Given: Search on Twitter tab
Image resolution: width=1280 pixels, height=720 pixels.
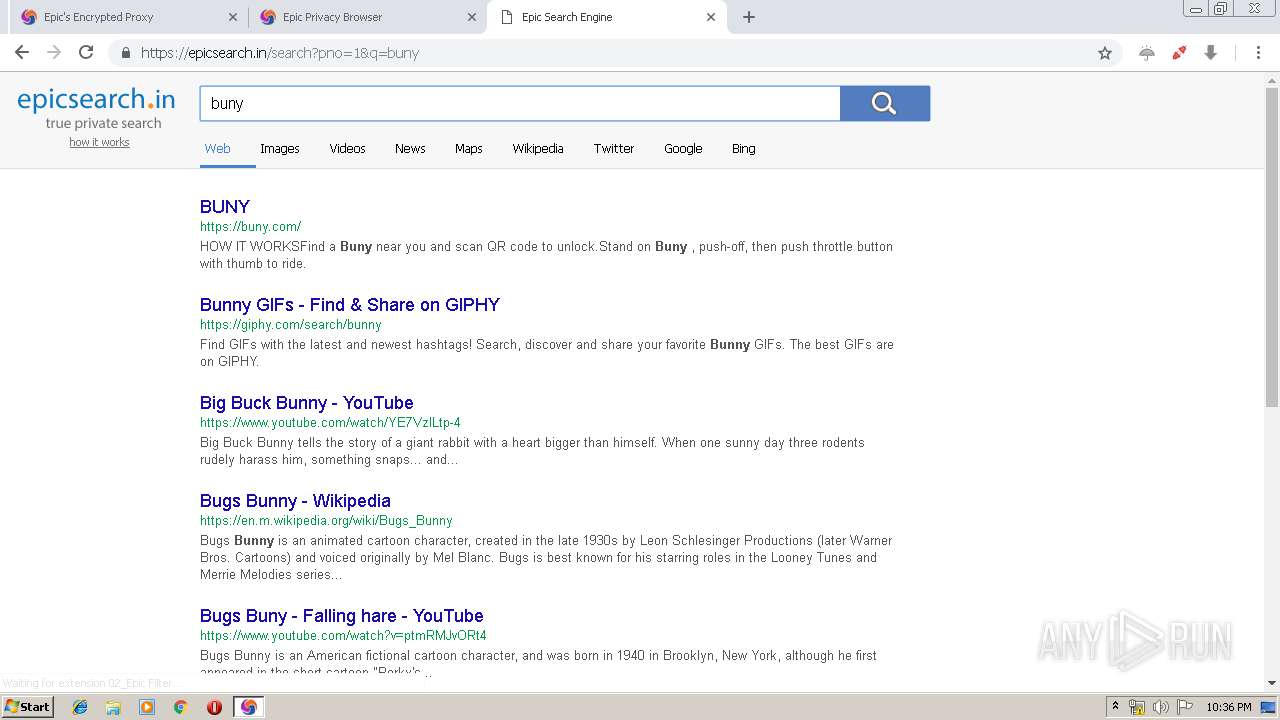Looking at the screenshot, I should point(614,148).
